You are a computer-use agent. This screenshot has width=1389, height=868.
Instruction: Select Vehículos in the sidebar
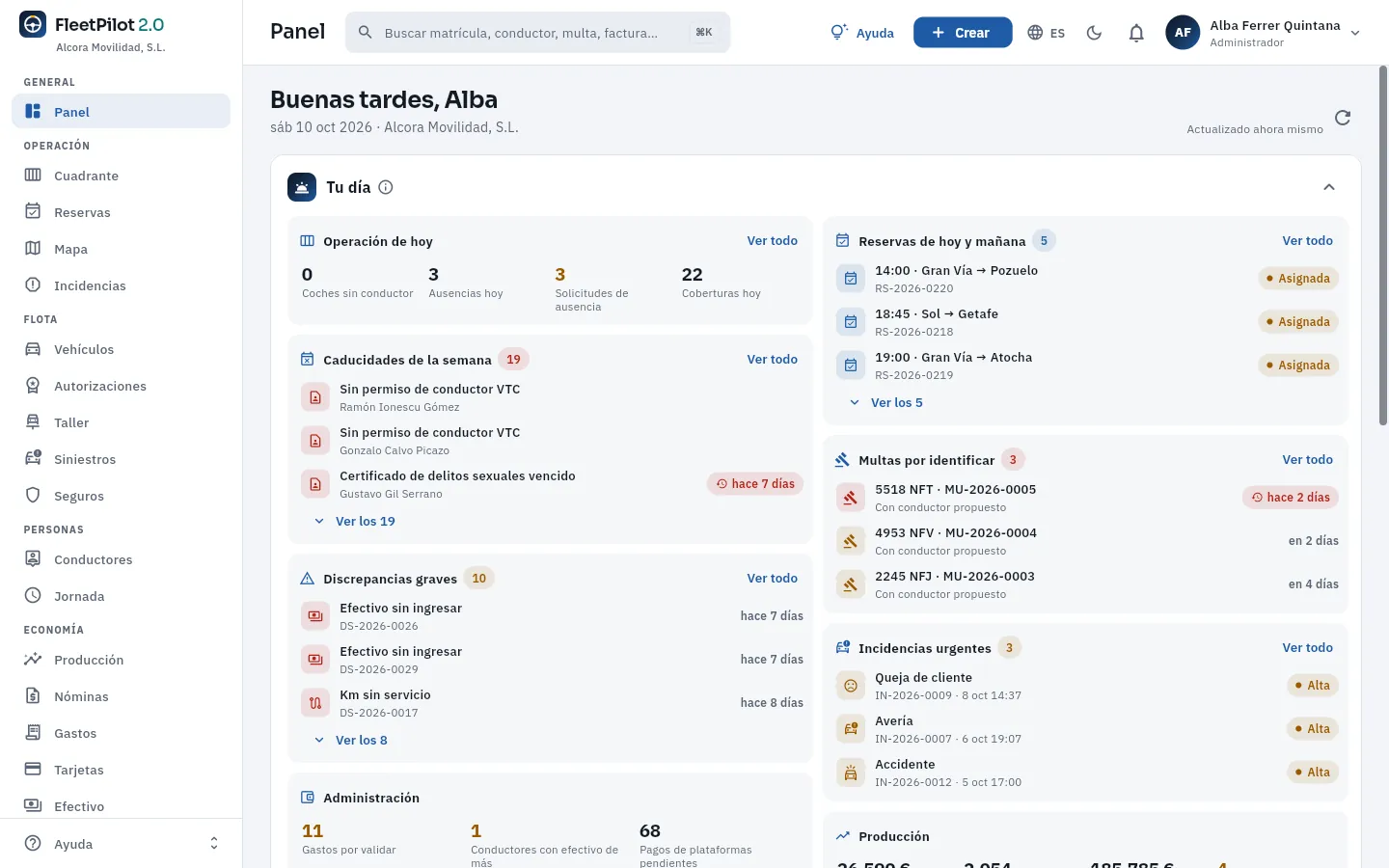point(121,349)
